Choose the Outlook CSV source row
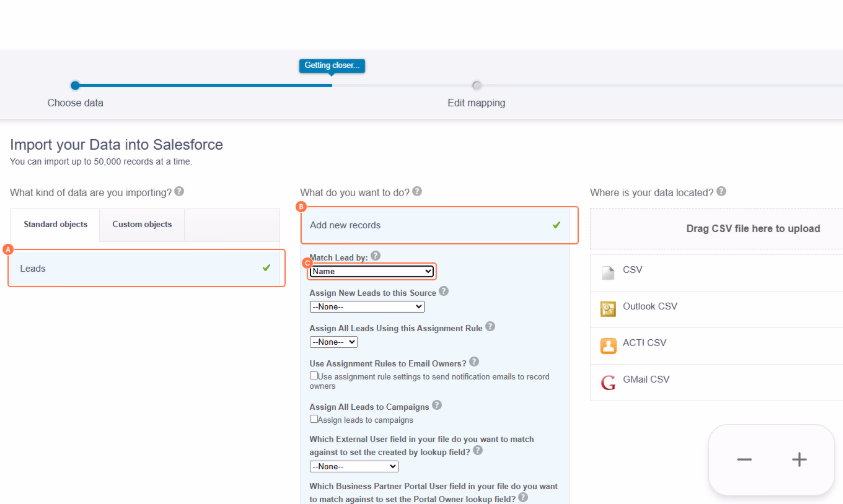The width and height of the screenshot is (843, 504). click(x=717, y=309)
